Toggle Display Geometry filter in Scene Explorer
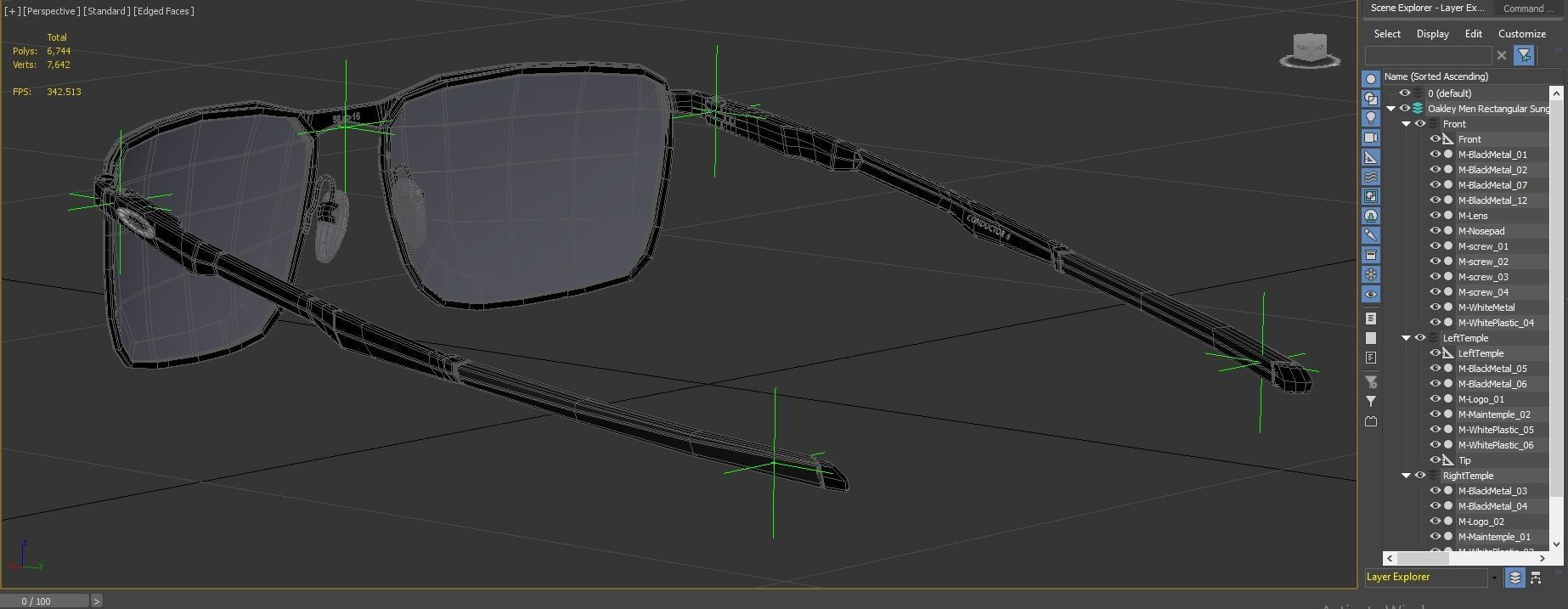The height and width of the screenshot is (609, 1568). pyautogui.click(x=1370, y=79)
